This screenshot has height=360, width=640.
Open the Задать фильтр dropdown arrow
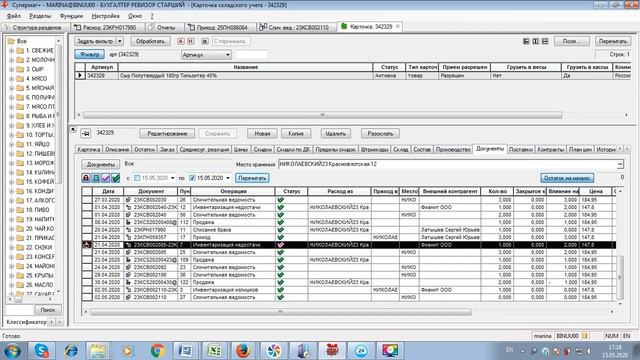pos(120,41)
